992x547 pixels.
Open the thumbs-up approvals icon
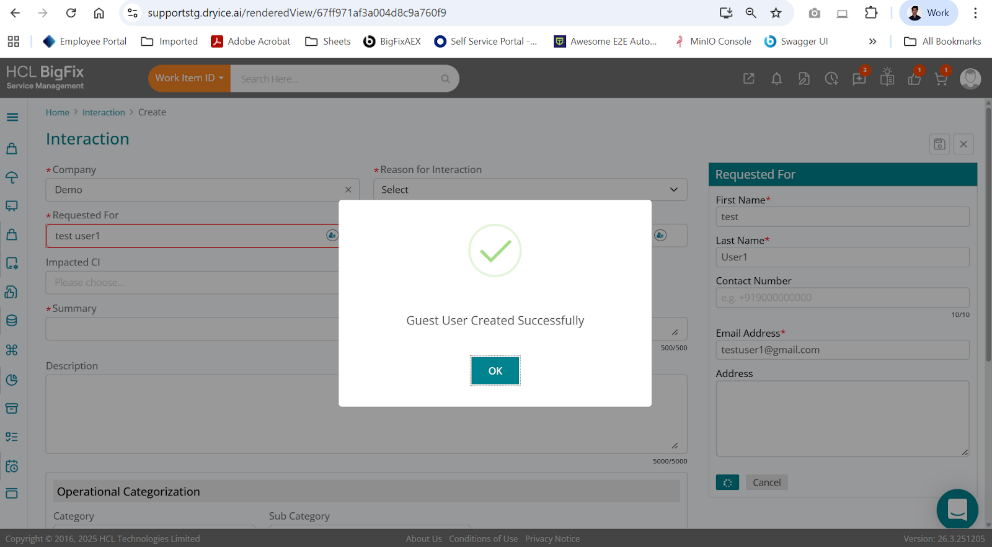(x=915, y=78)
